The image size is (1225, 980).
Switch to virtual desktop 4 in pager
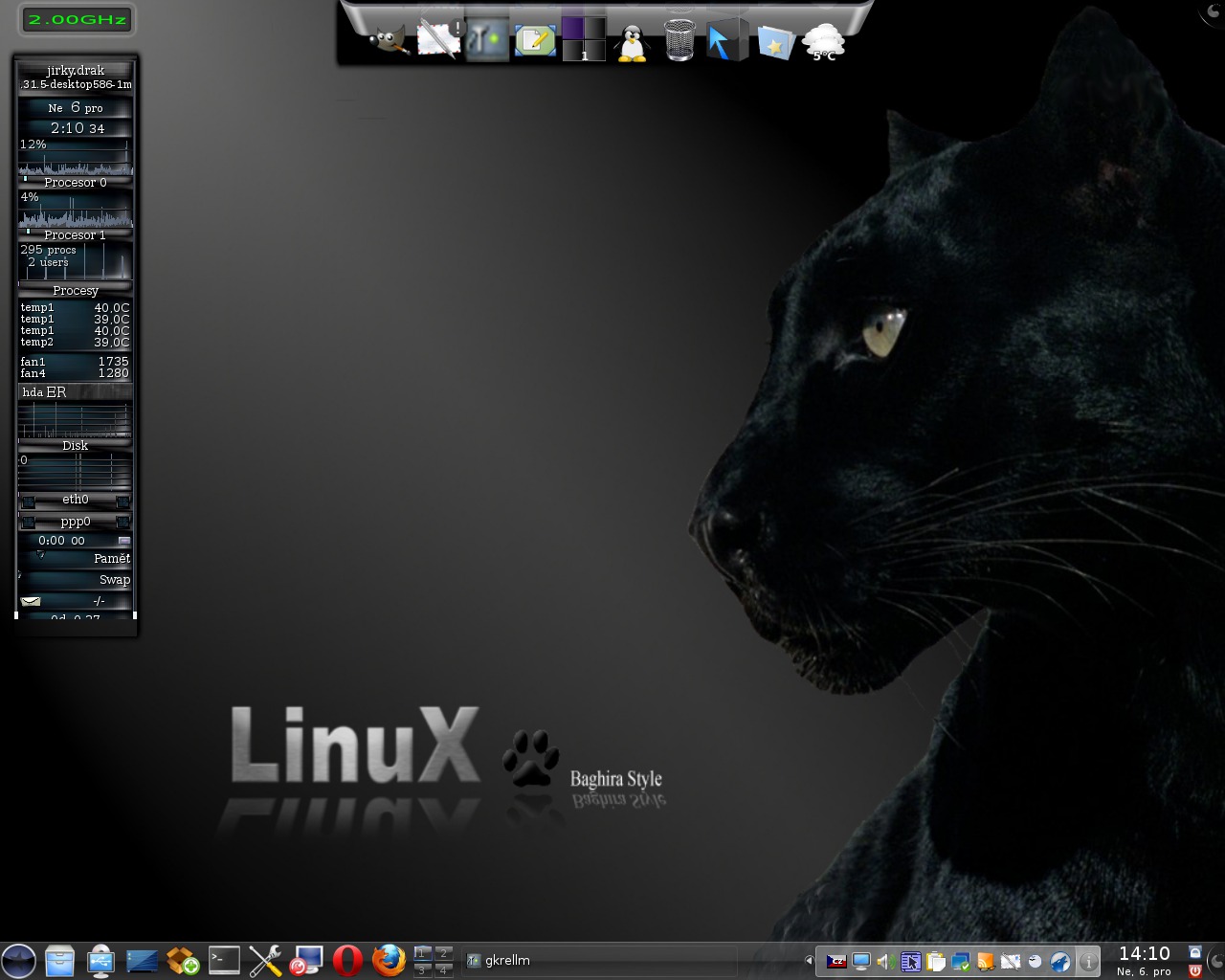pyautogui.click(x=443, y=969)
